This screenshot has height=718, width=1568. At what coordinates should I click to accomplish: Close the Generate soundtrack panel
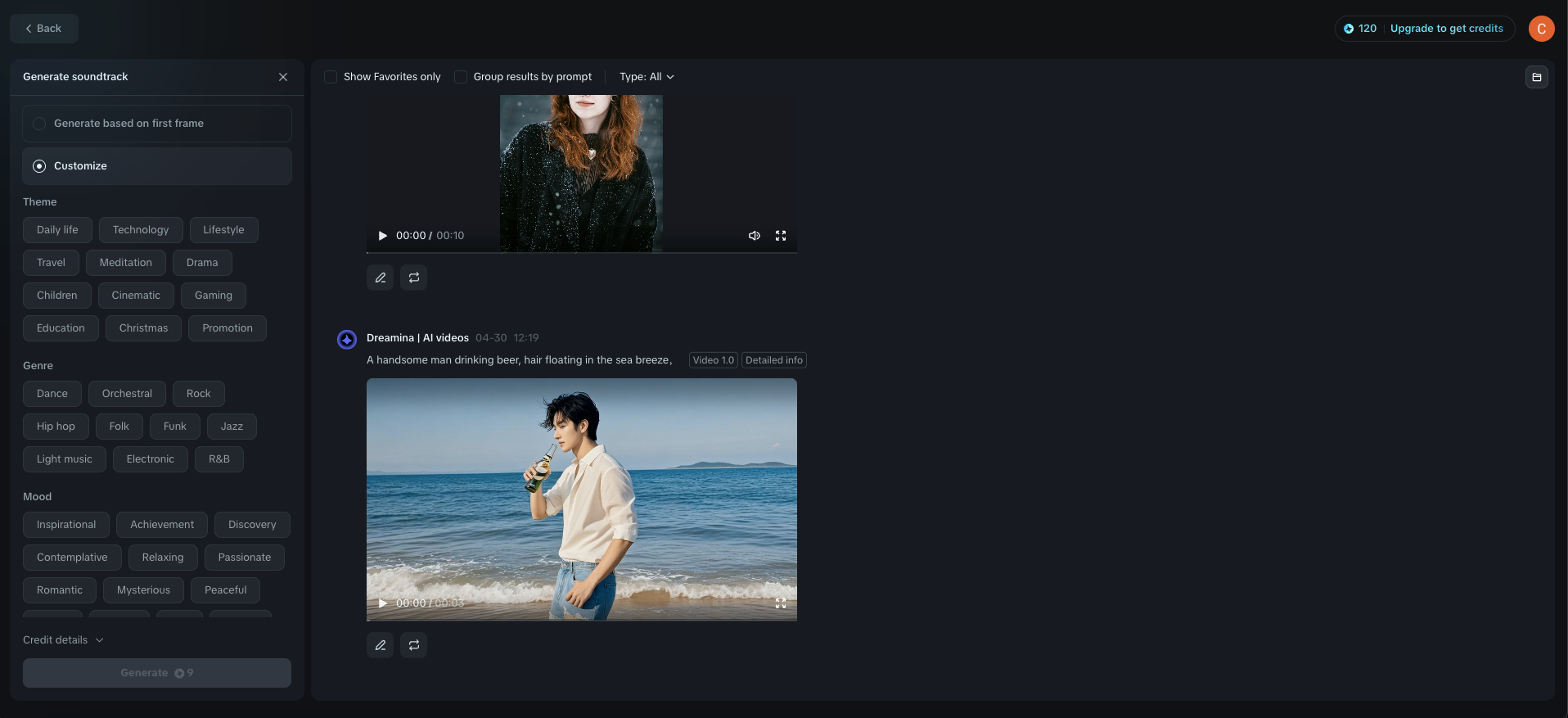point(283,77)
